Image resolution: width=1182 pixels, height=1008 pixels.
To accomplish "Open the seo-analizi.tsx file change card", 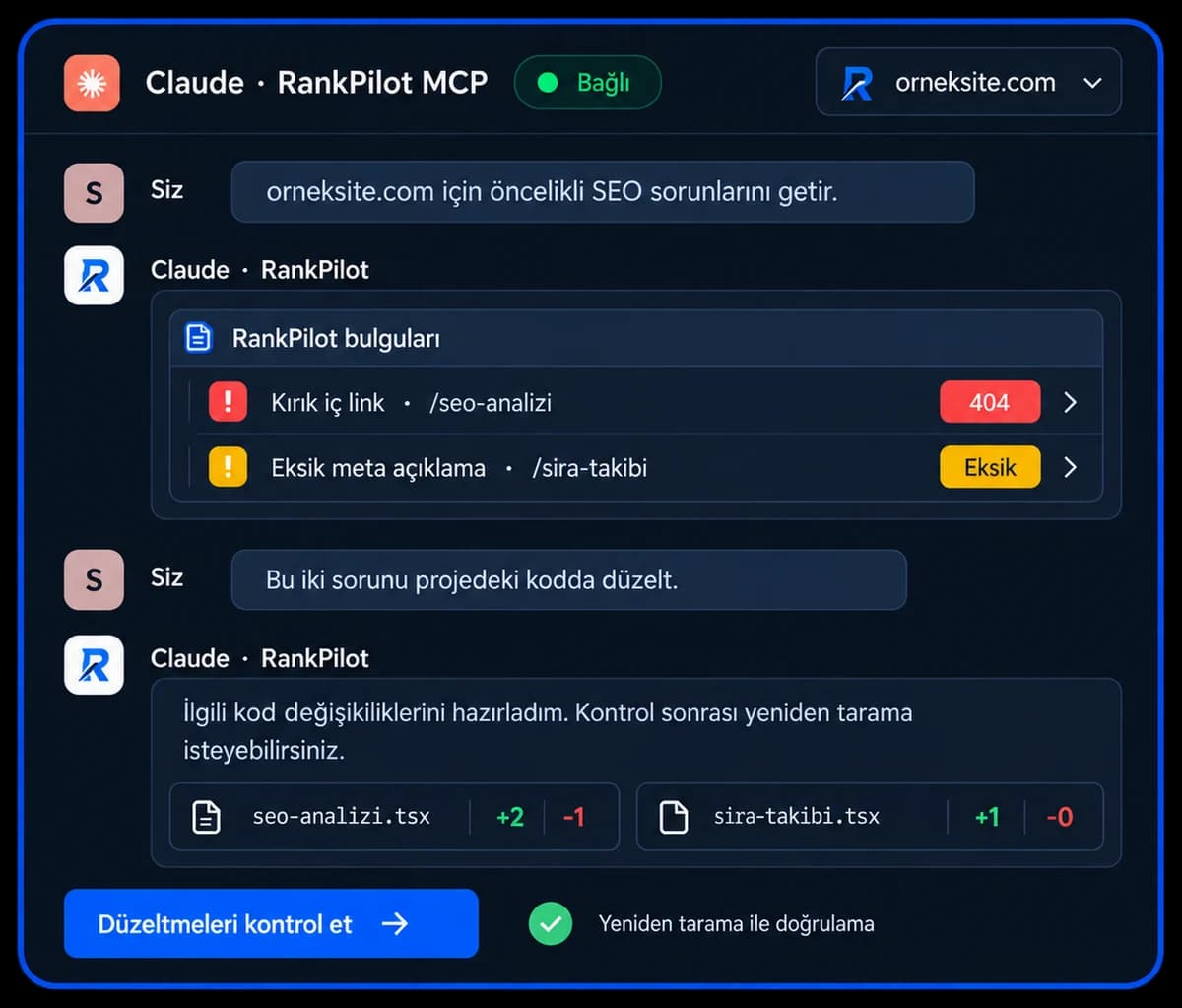I will [394, 817].
